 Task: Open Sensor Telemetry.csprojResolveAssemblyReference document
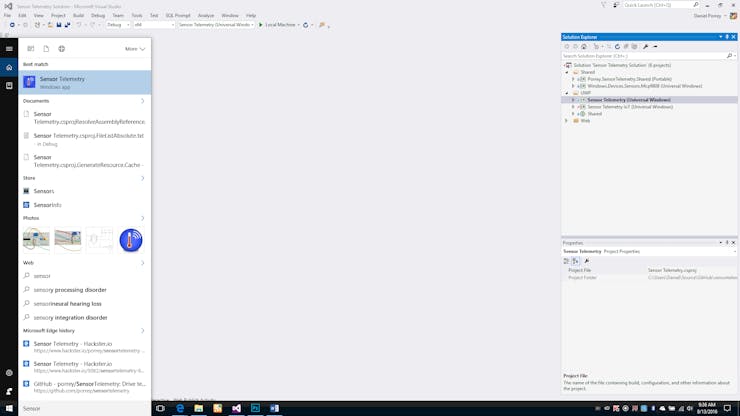pyautogui.click(x=85, y=118)
